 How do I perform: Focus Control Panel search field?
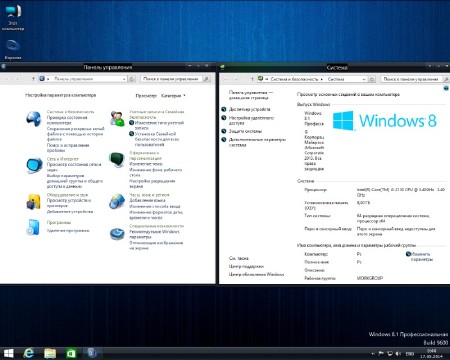pos(172,79)
